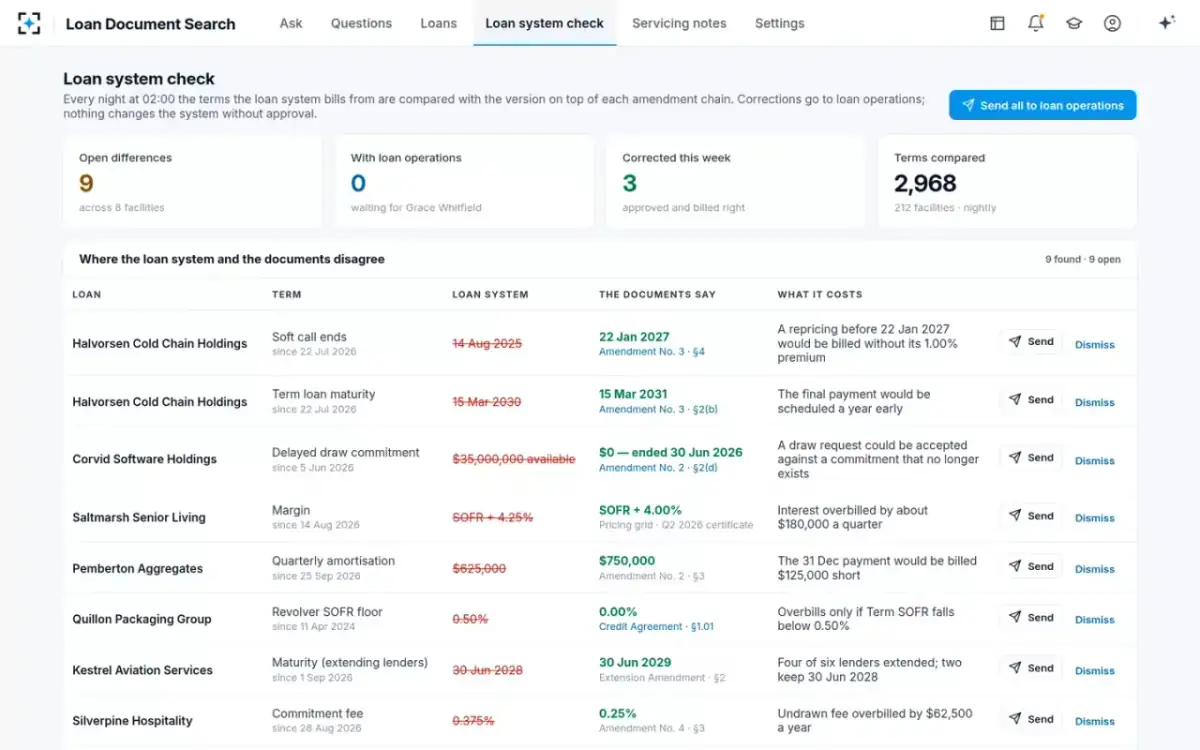Click the LOAN SYSTEM column header

pos(490,295)
